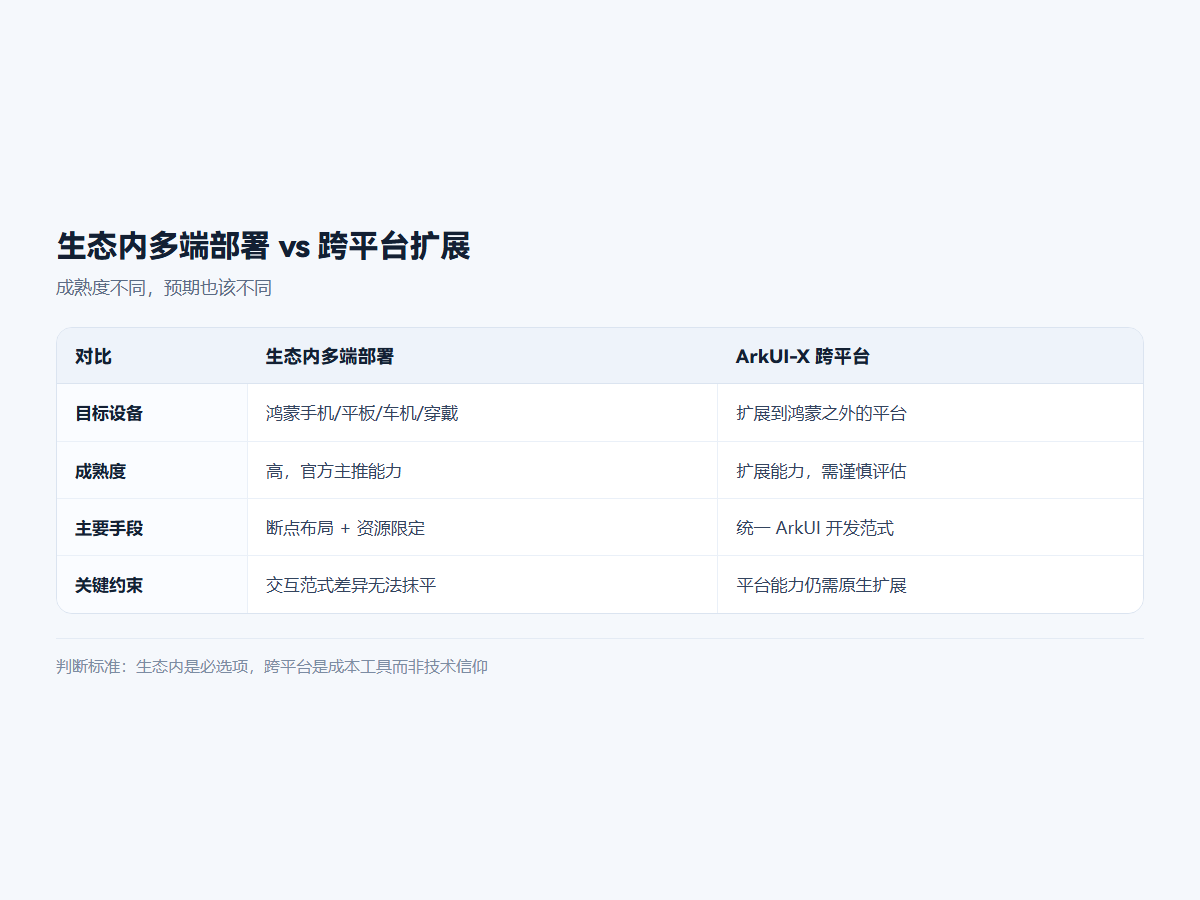The height and width of the screenshot is (900, 1200).
Task: Click the cell '交互范式差异无法抹平'
Action: click(x=482, y=585)
